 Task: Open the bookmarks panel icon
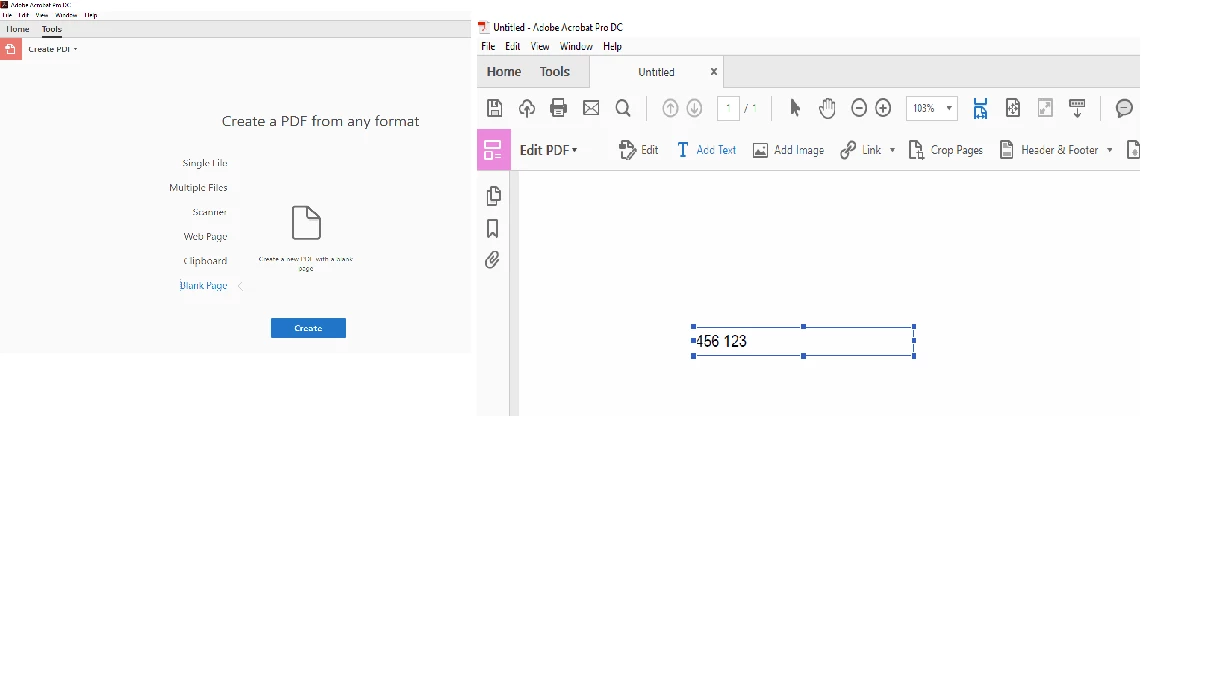(x=492, y=229)
